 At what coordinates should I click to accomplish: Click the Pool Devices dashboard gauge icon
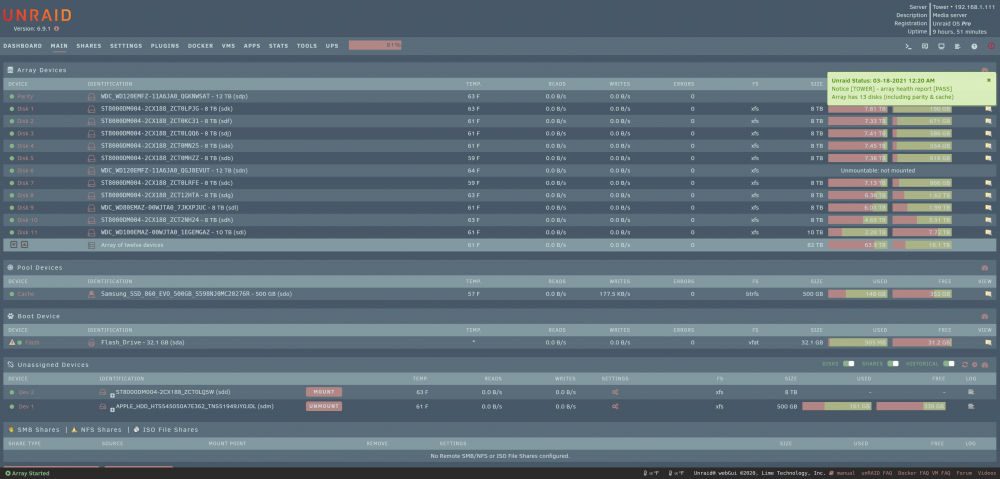click(985, 268)
